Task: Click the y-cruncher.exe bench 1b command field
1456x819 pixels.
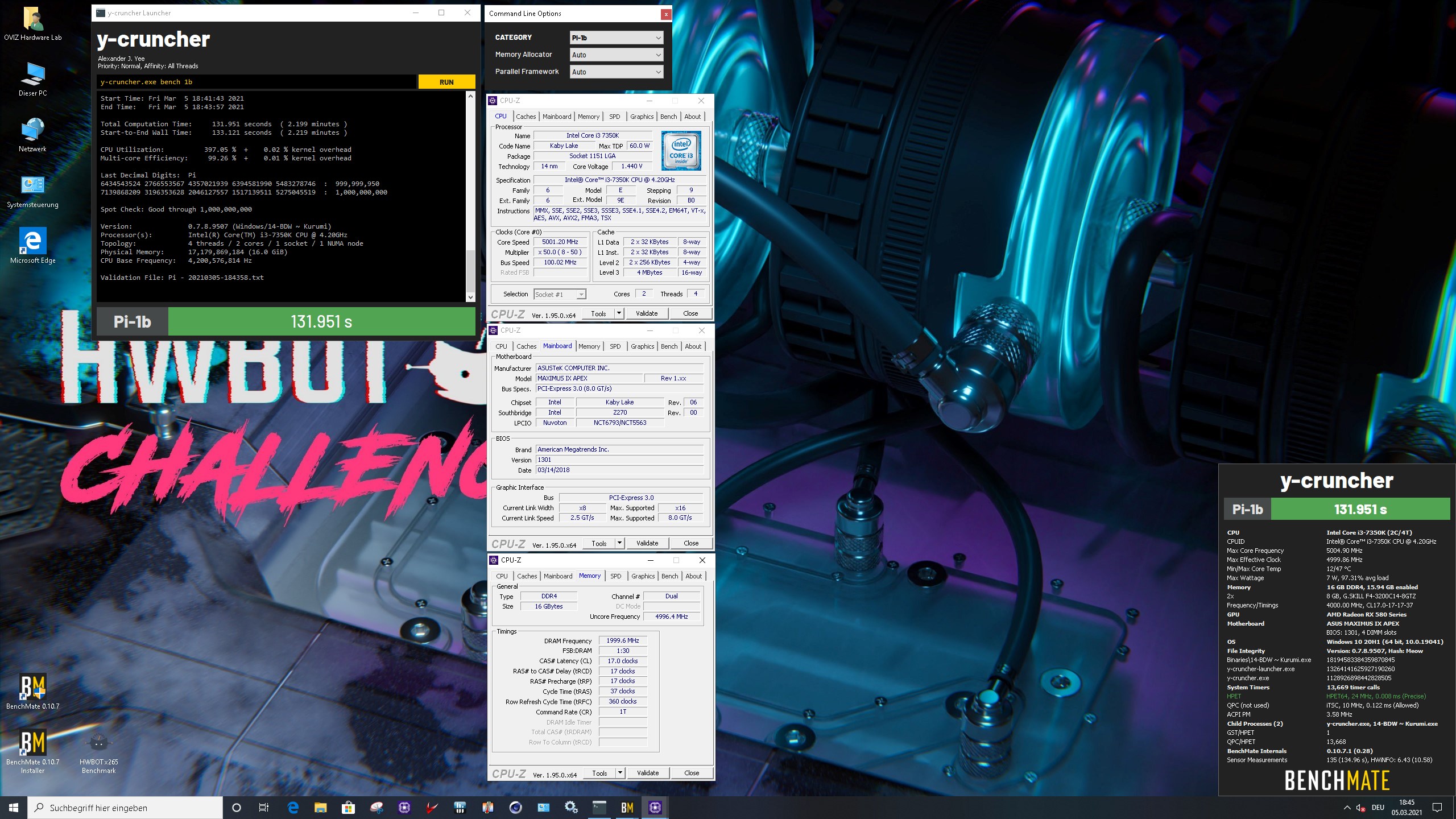Action: 256,82
